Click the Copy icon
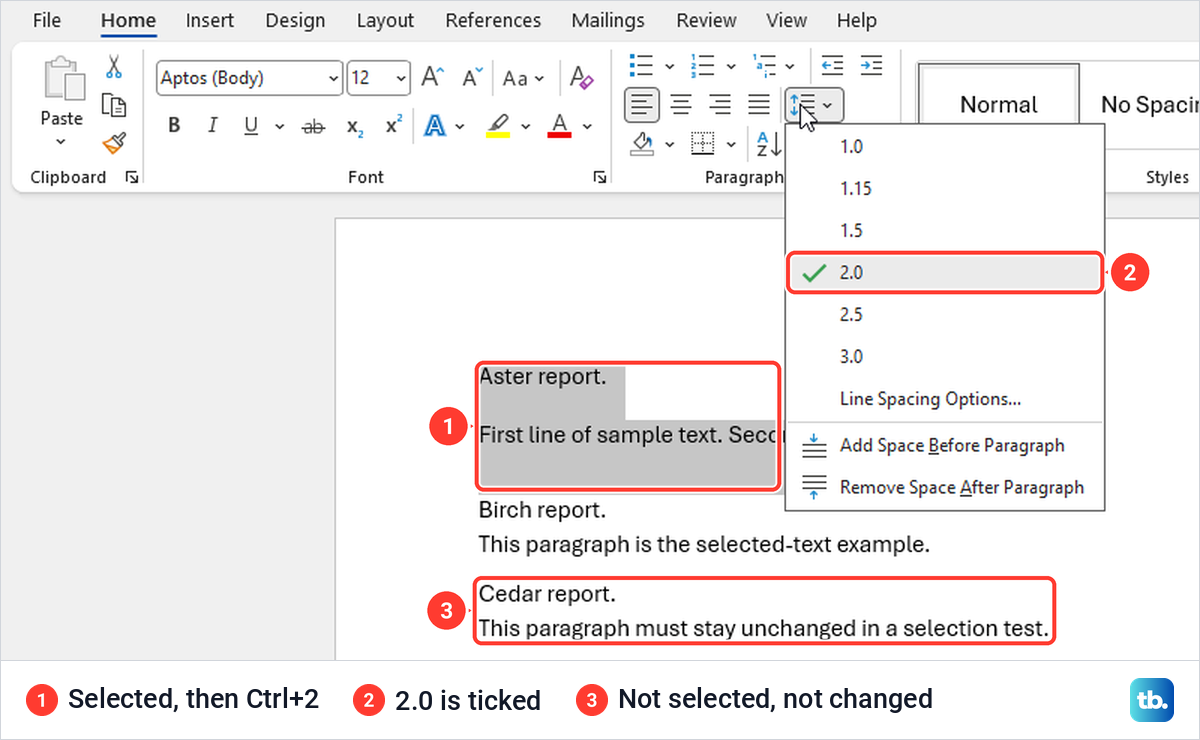Screen dimensions: 1200x740 tap(114, 105)
